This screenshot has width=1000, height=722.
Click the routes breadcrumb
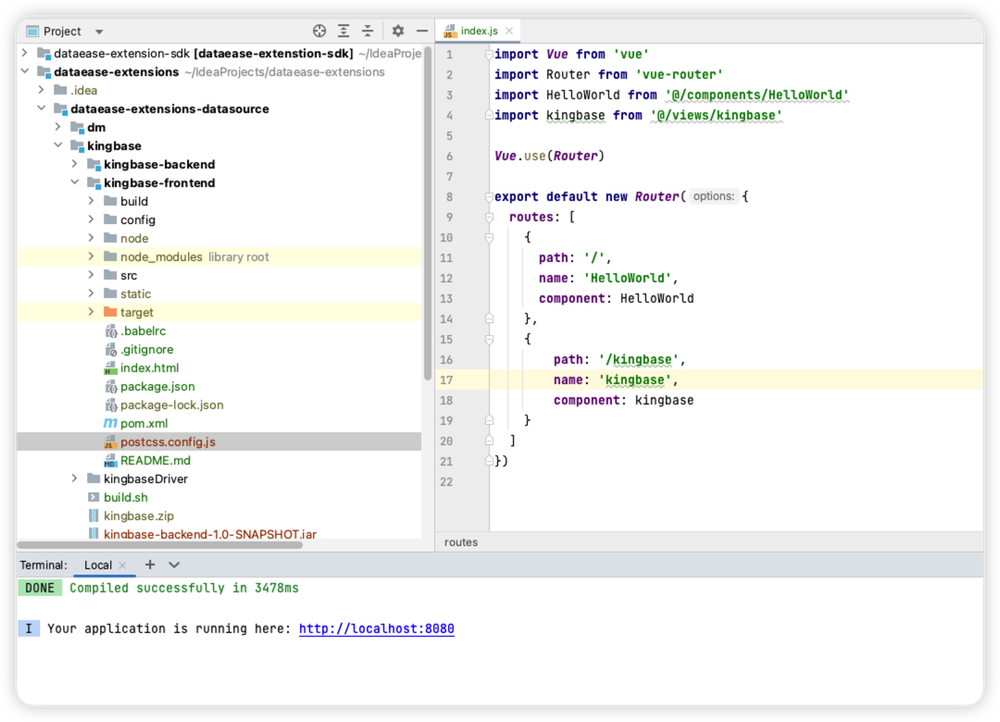coord(460,542)
